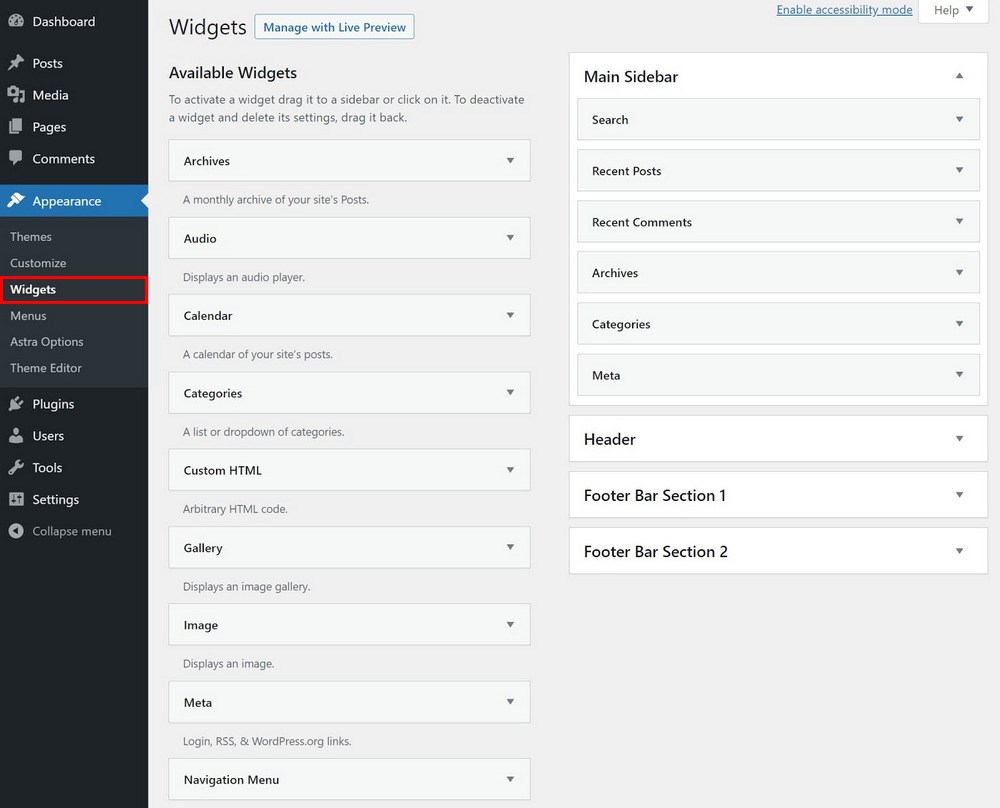Expand Recent Comments widget arrow
The width and height of the screenshot is (1000, 808).
[x=959, y=221]
